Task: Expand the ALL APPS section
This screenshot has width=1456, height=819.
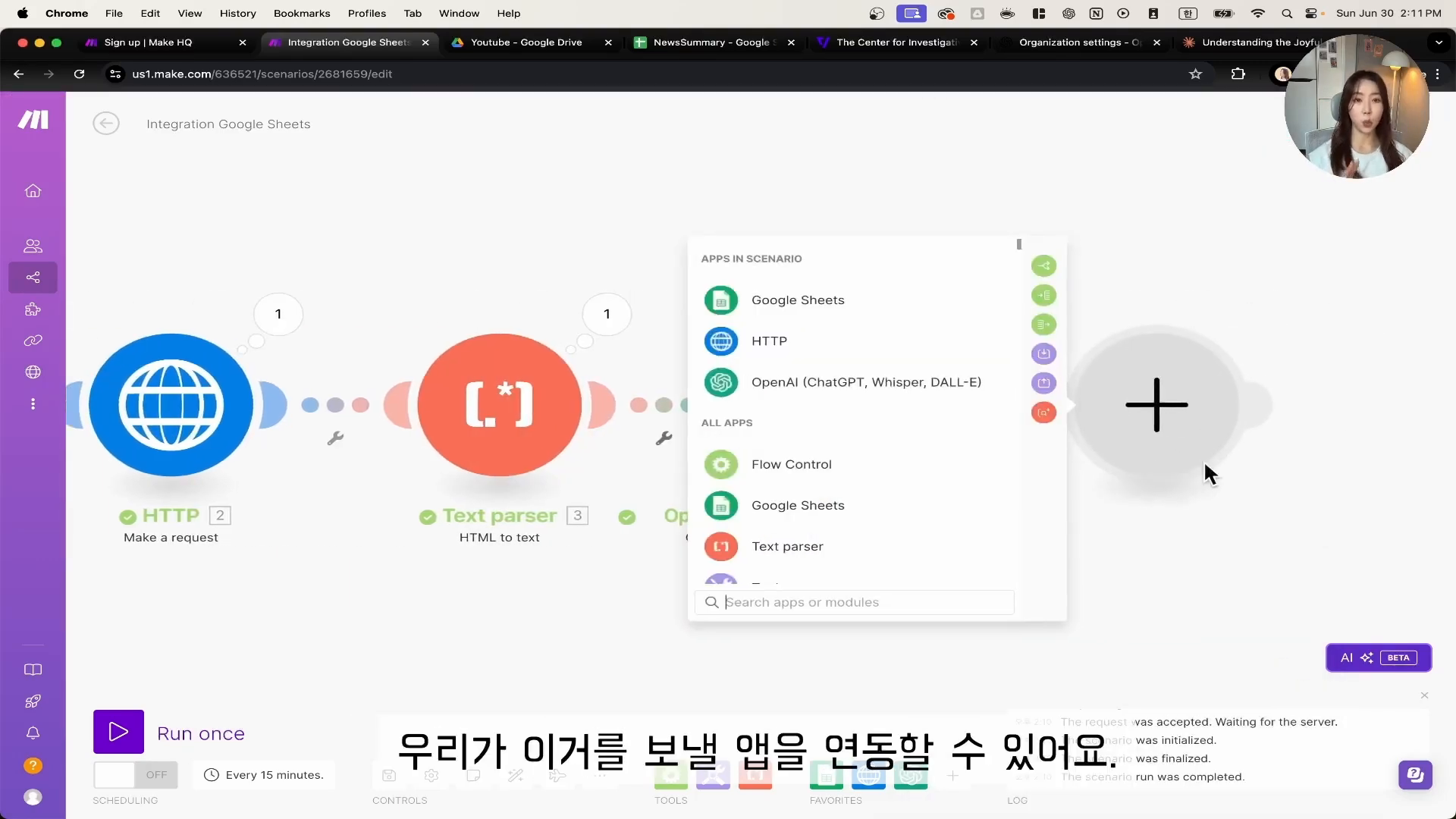Action: pyautogui.click(x=727, y=422)
